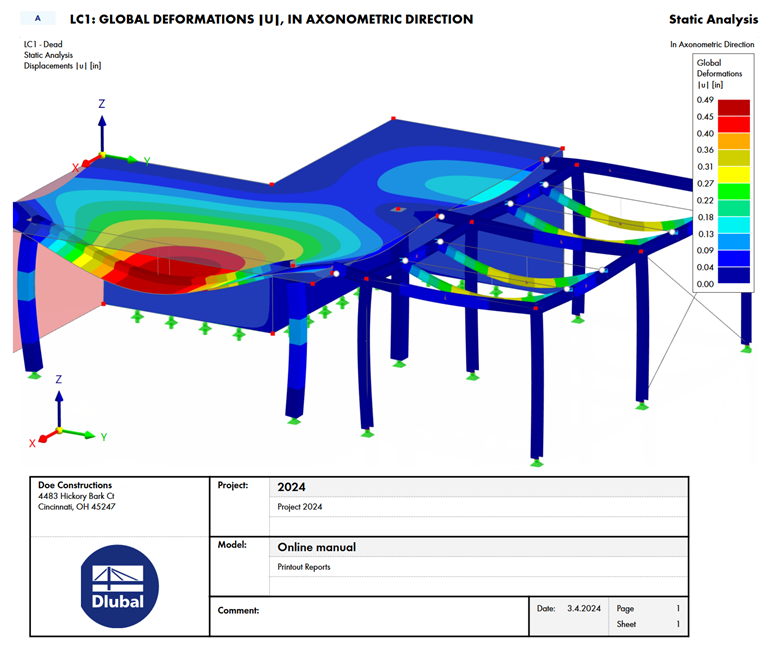This screenshot has width=760, height=645.
Task: Select the green 0.27 legend swatch
Action: 733,191
